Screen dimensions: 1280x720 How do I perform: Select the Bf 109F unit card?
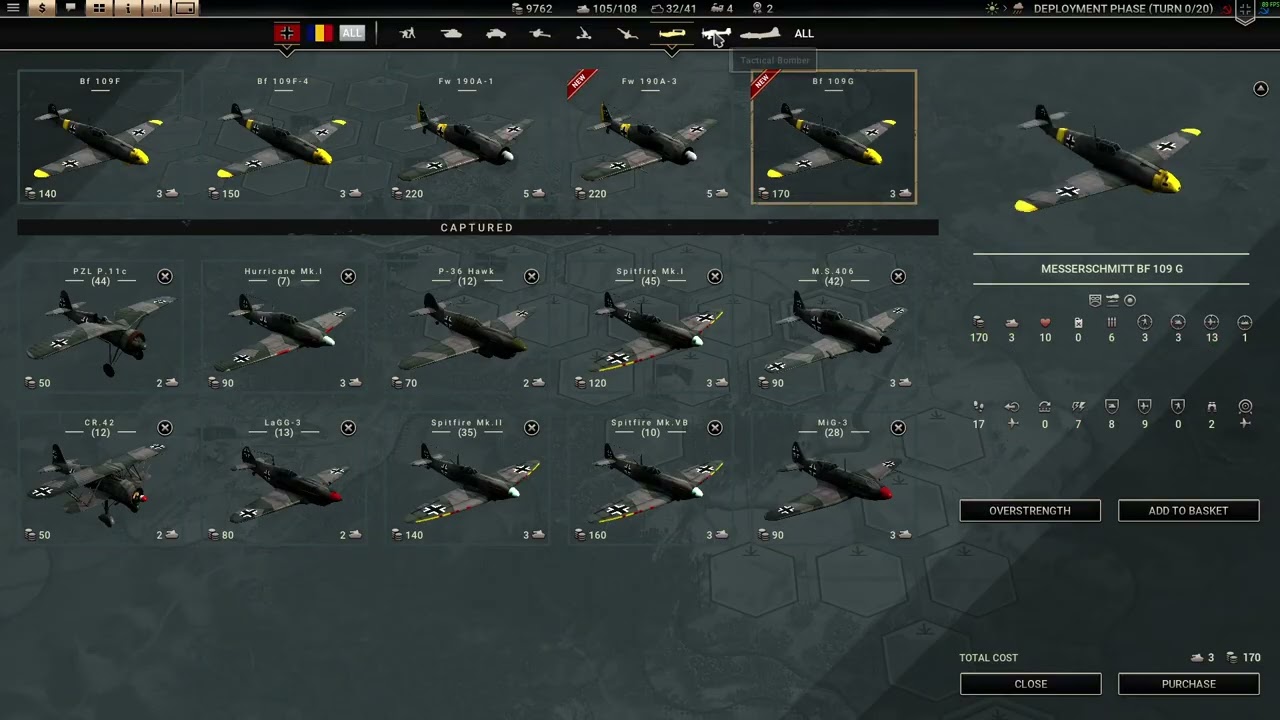point(100,137)
